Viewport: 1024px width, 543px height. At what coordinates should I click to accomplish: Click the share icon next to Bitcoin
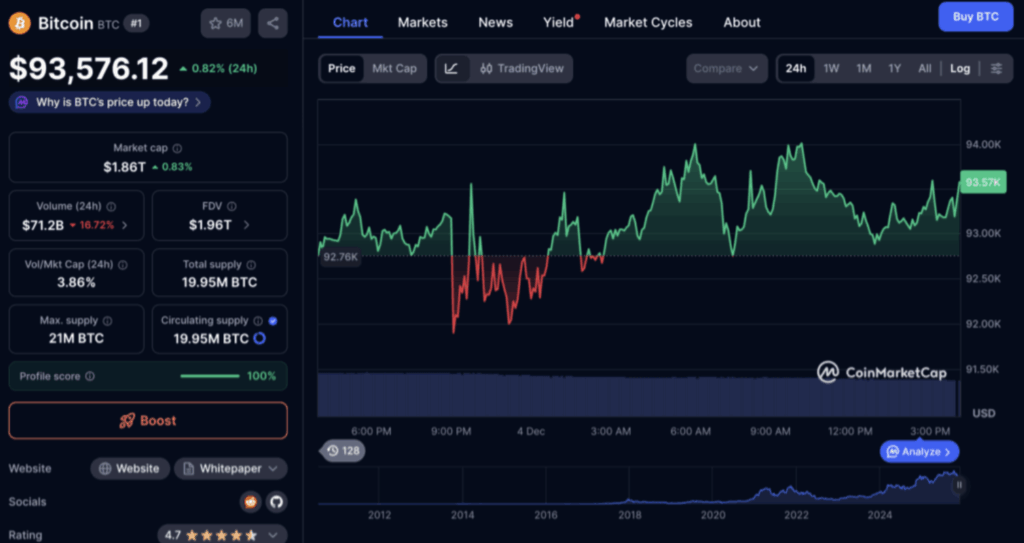pos(273,22)
